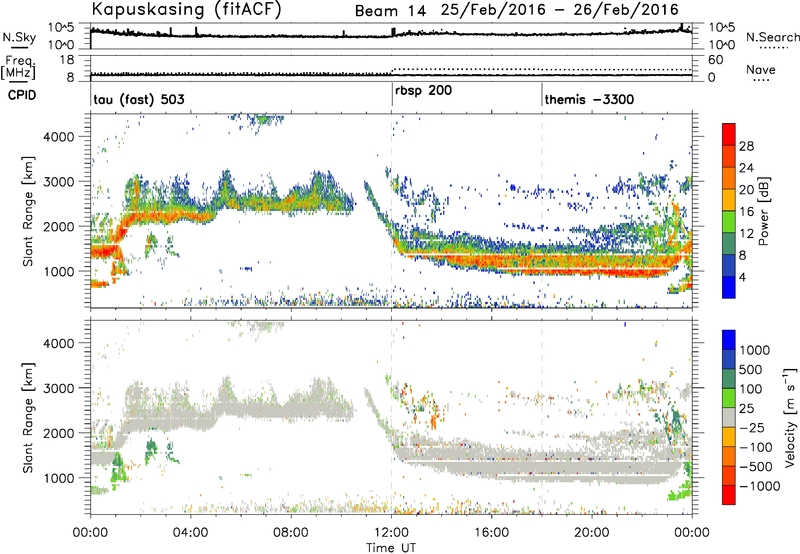Click Slant Range [km] label of velocity panel
The height and width of the screenshot is (554, 800).
click(29, 417)
